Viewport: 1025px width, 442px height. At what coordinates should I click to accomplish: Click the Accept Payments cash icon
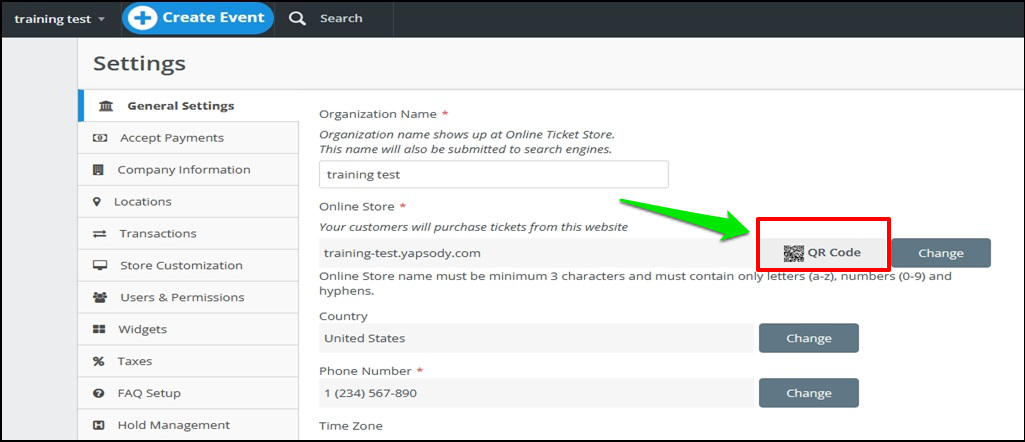pyautogui.click(x=100, y=138)
